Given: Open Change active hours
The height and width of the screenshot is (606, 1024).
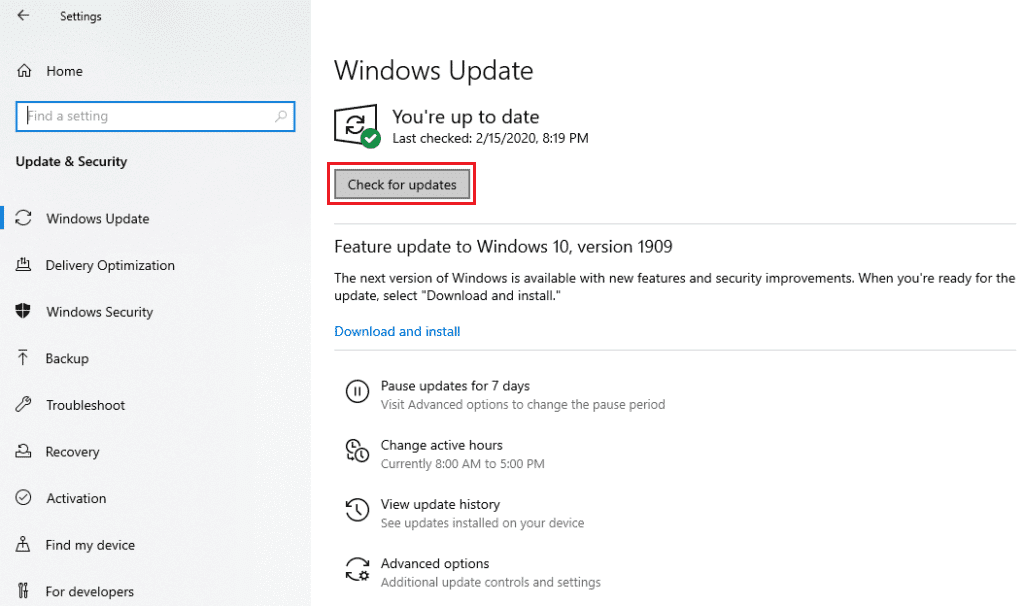Looking at the screenshot, I should 441,445.
